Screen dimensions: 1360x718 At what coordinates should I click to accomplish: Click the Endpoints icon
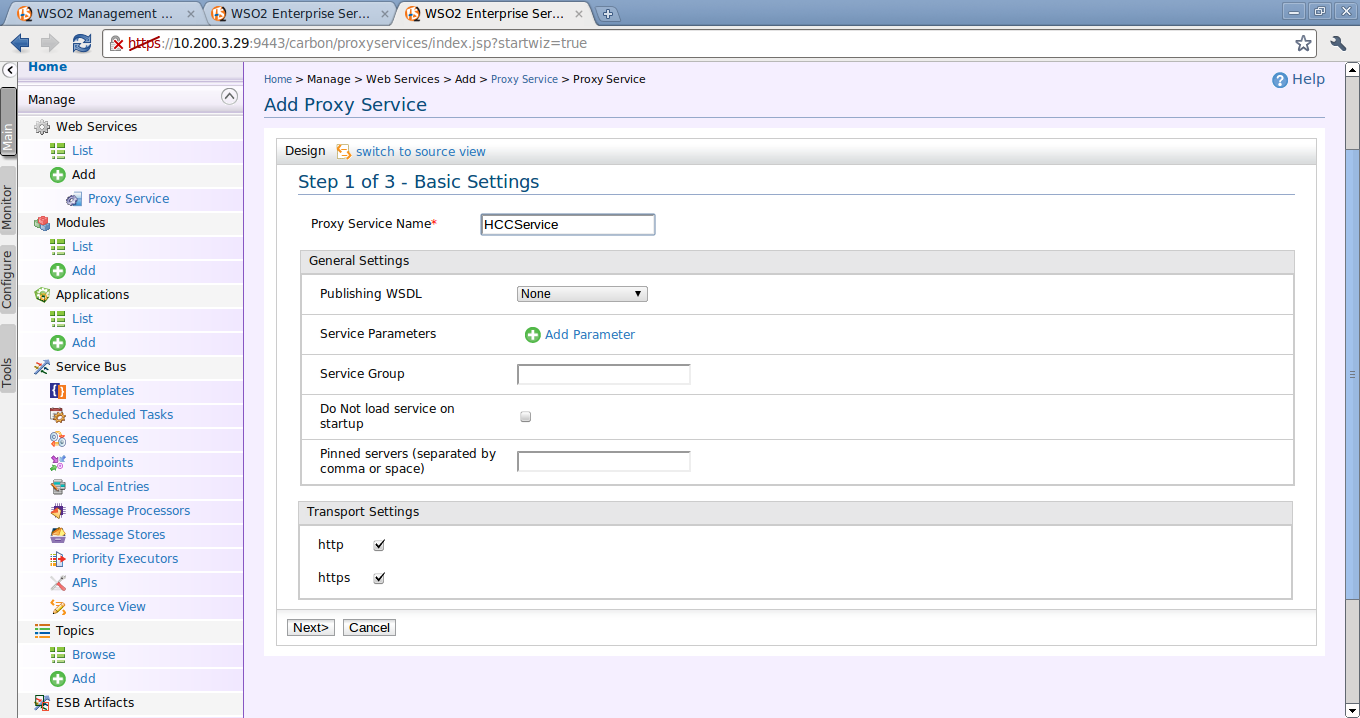pos(59,462)
